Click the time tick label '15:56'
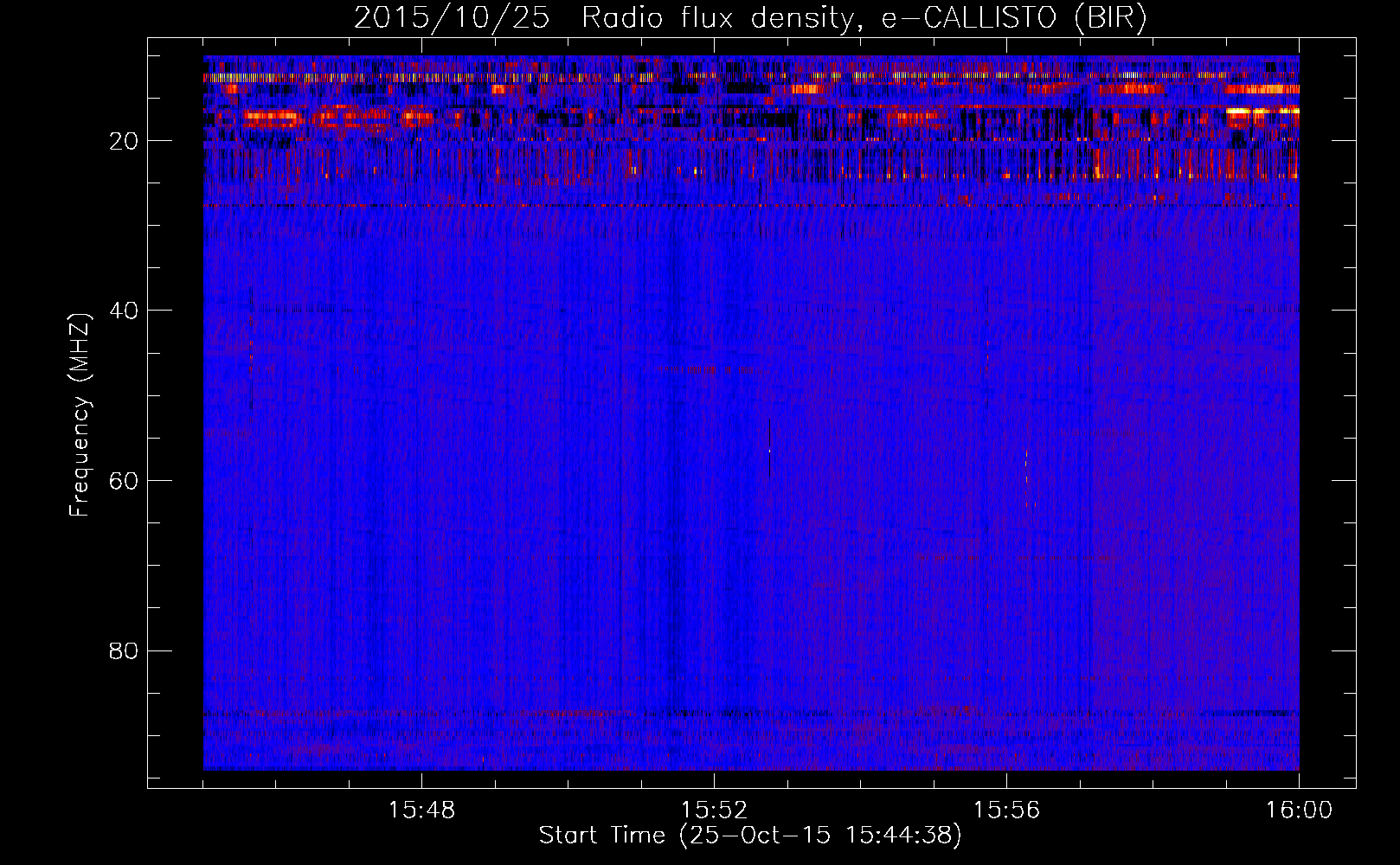The height and width of the screenshot is (865, 1400). click(1006, 811)
